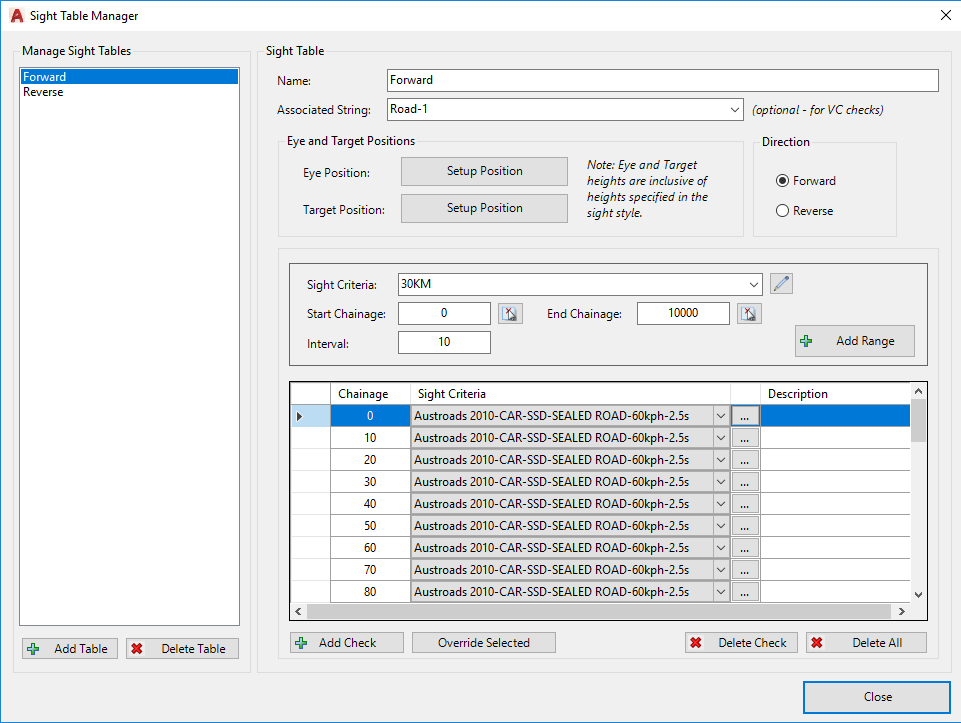
Task: Click Delete All checks button
Action: coord(866,643)
